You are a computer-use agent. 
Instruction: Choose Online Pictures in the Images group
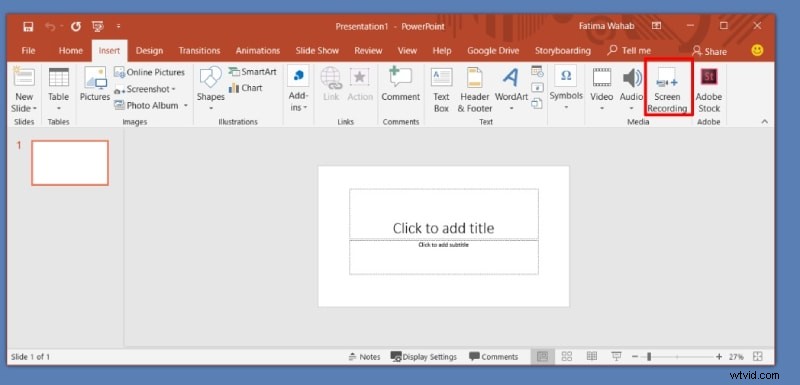149,72
